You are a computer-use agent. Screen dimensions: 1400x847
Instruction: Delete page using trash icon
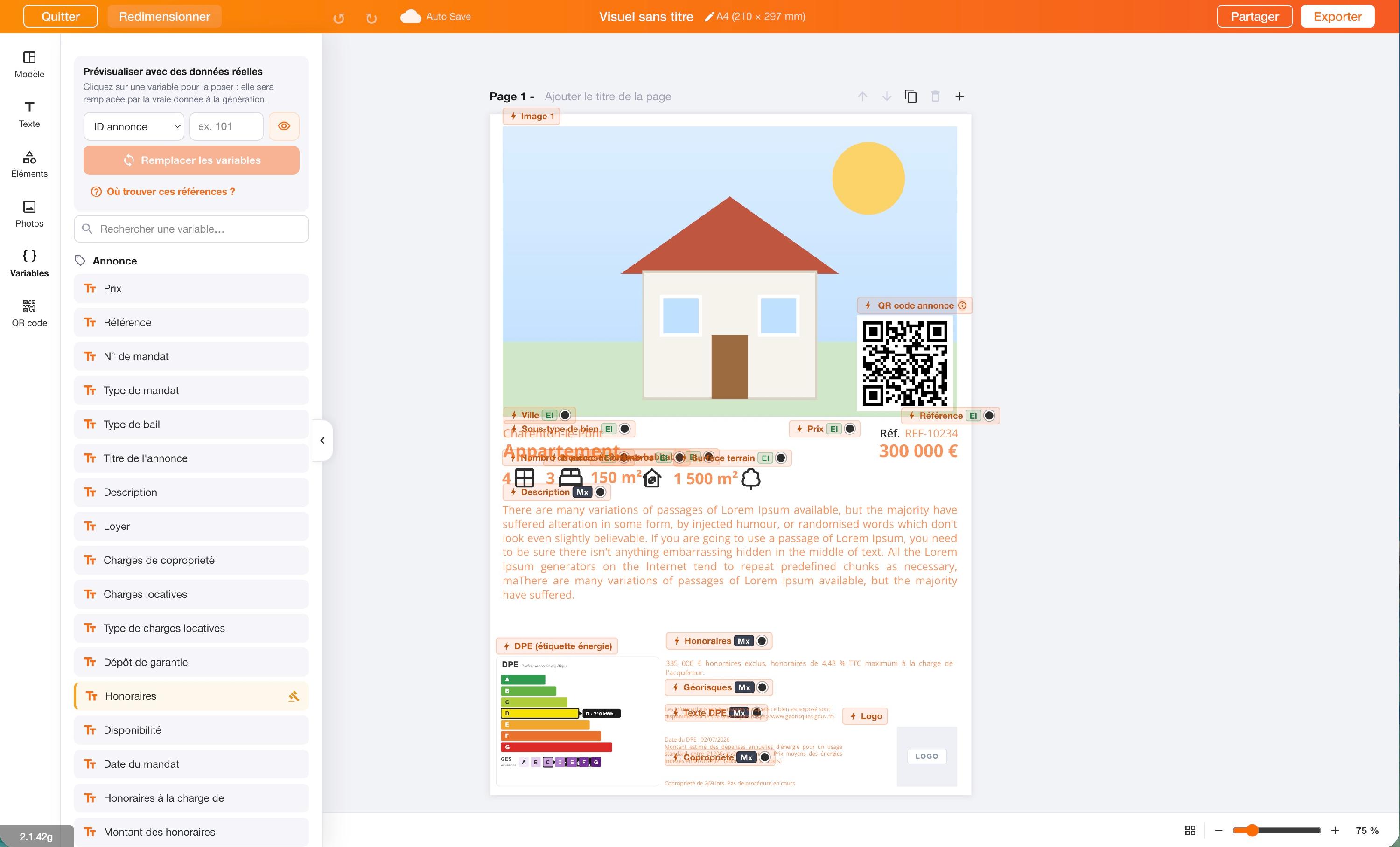935,97
